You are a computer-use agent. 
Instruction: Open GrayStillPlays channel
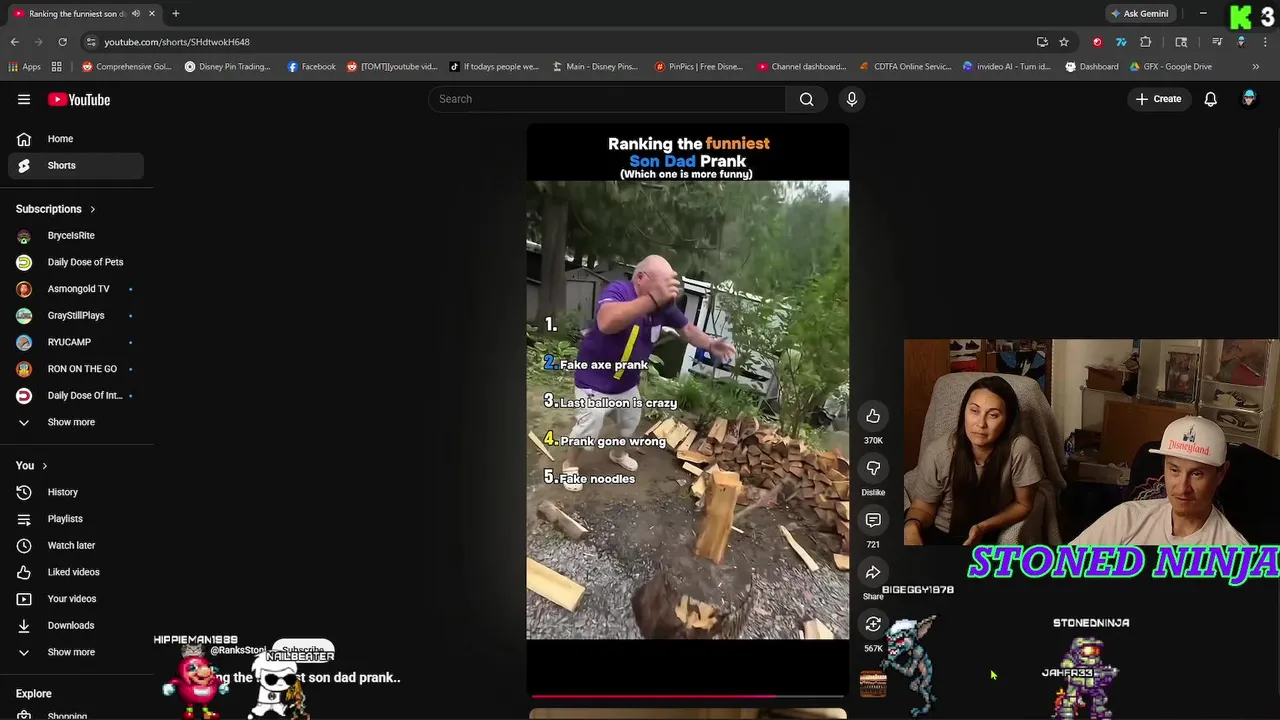(x=76, y=316)
